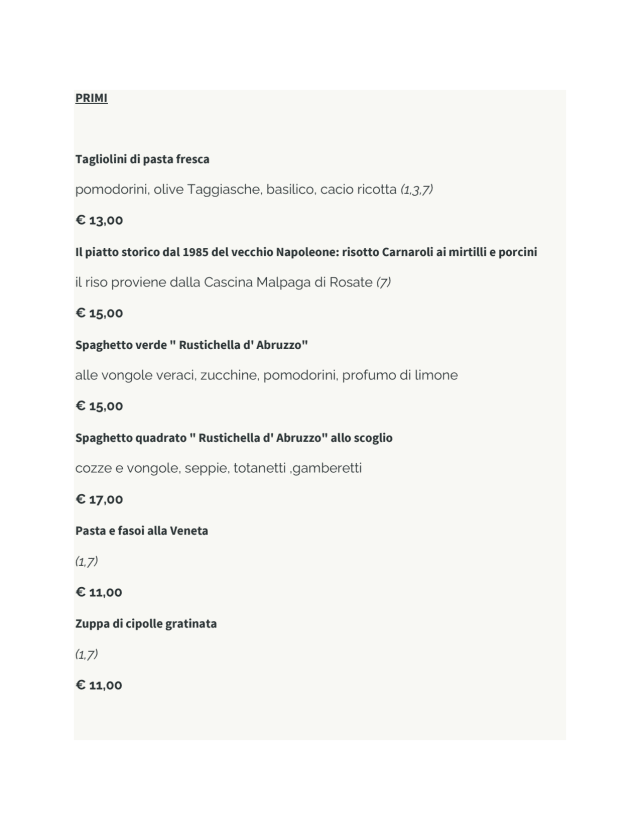Select the € 11,00 price under Zuppa di cipolle

pyautogui.click(x=99, y=685)
